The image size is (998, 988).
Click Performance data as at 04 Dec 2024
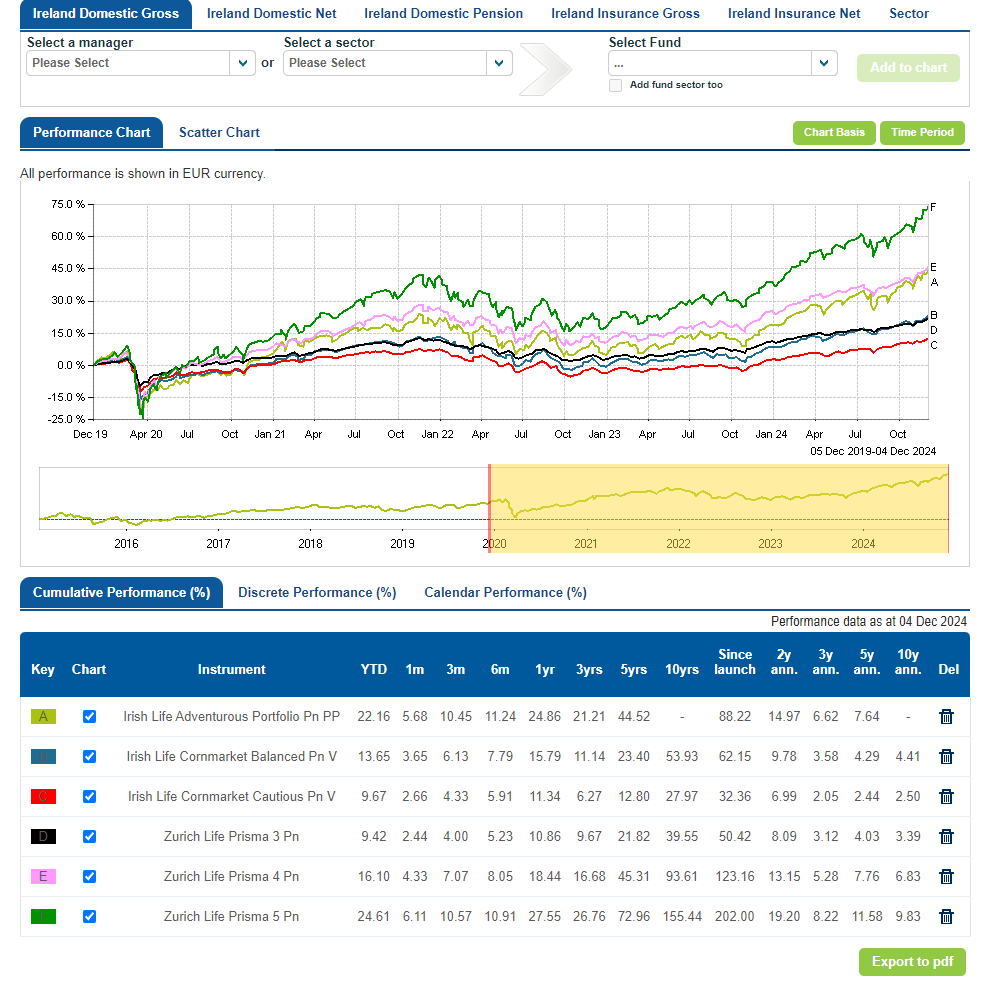pyautogui.click(x=869, y=621)
